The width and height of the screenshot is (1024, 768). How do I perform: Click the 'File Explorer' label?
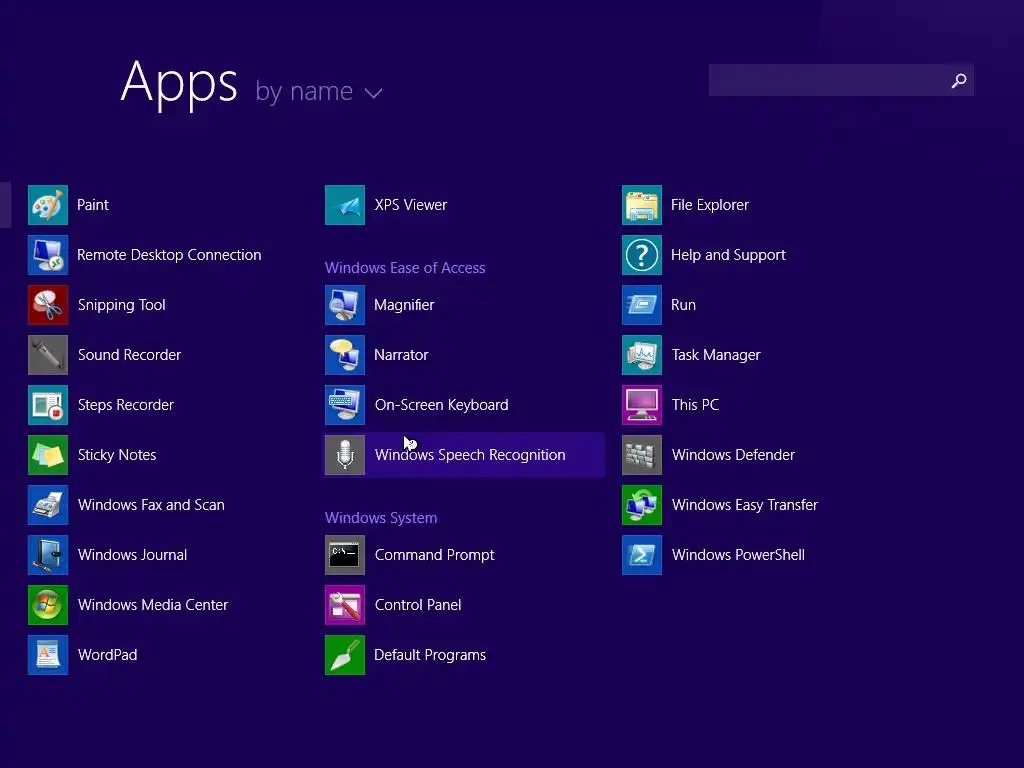710,205
